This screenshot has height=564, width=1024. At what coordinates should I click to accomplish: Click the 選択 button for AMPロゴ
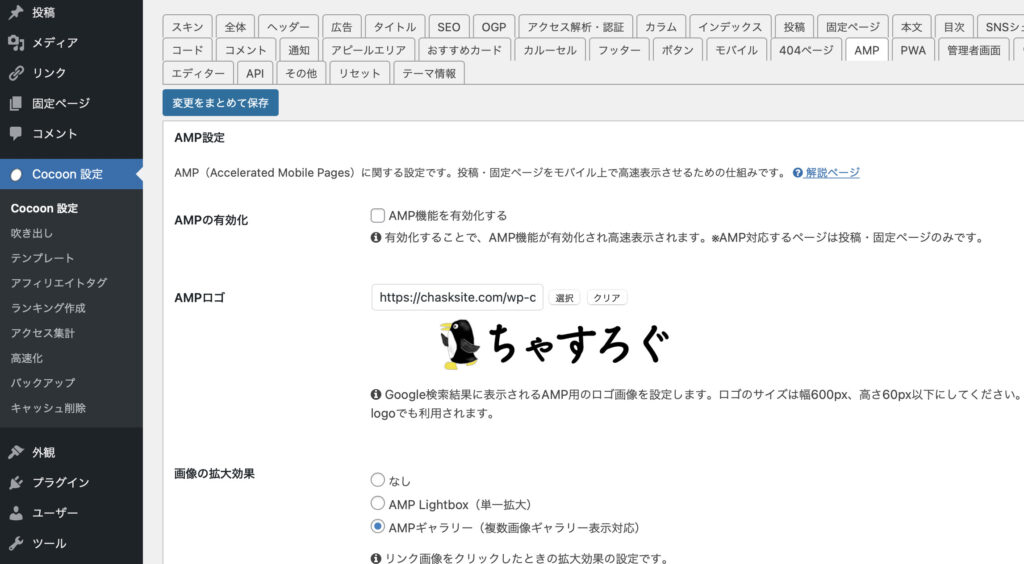pos(564,298)
